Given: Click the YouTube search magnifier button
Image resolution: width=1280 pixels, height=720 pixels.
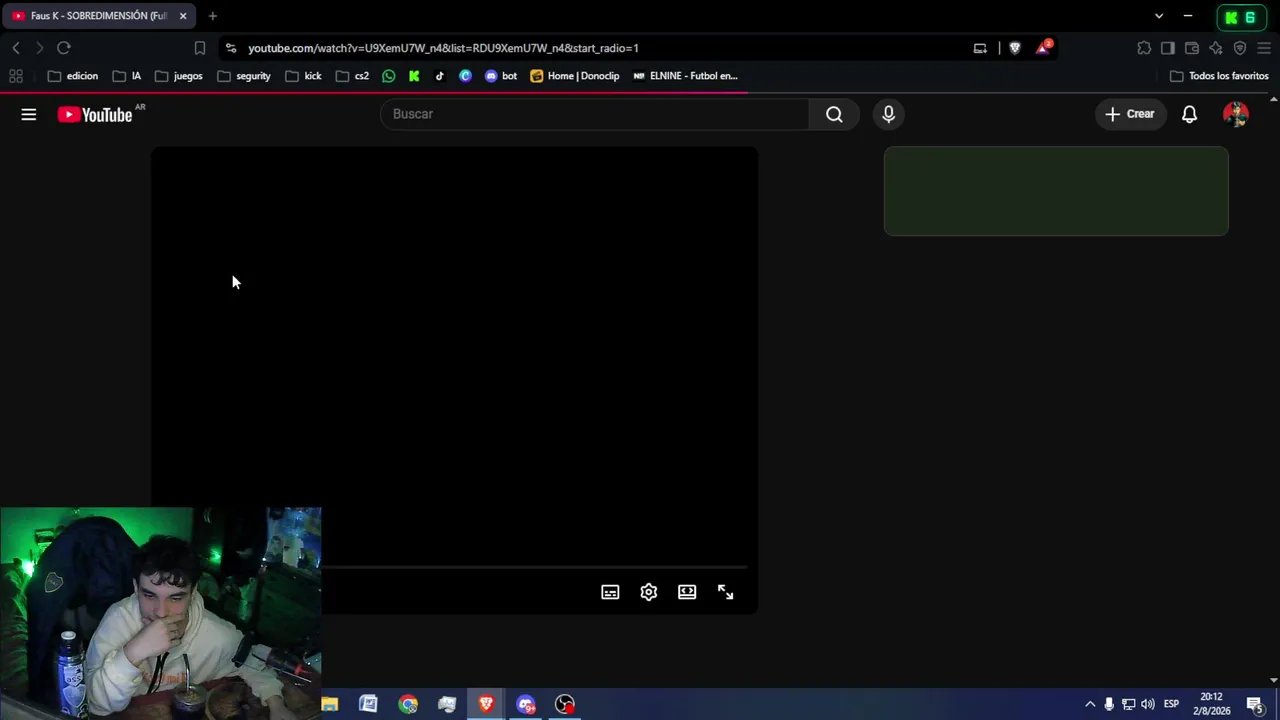Looking at the screenshot, I should pos(834,114).
